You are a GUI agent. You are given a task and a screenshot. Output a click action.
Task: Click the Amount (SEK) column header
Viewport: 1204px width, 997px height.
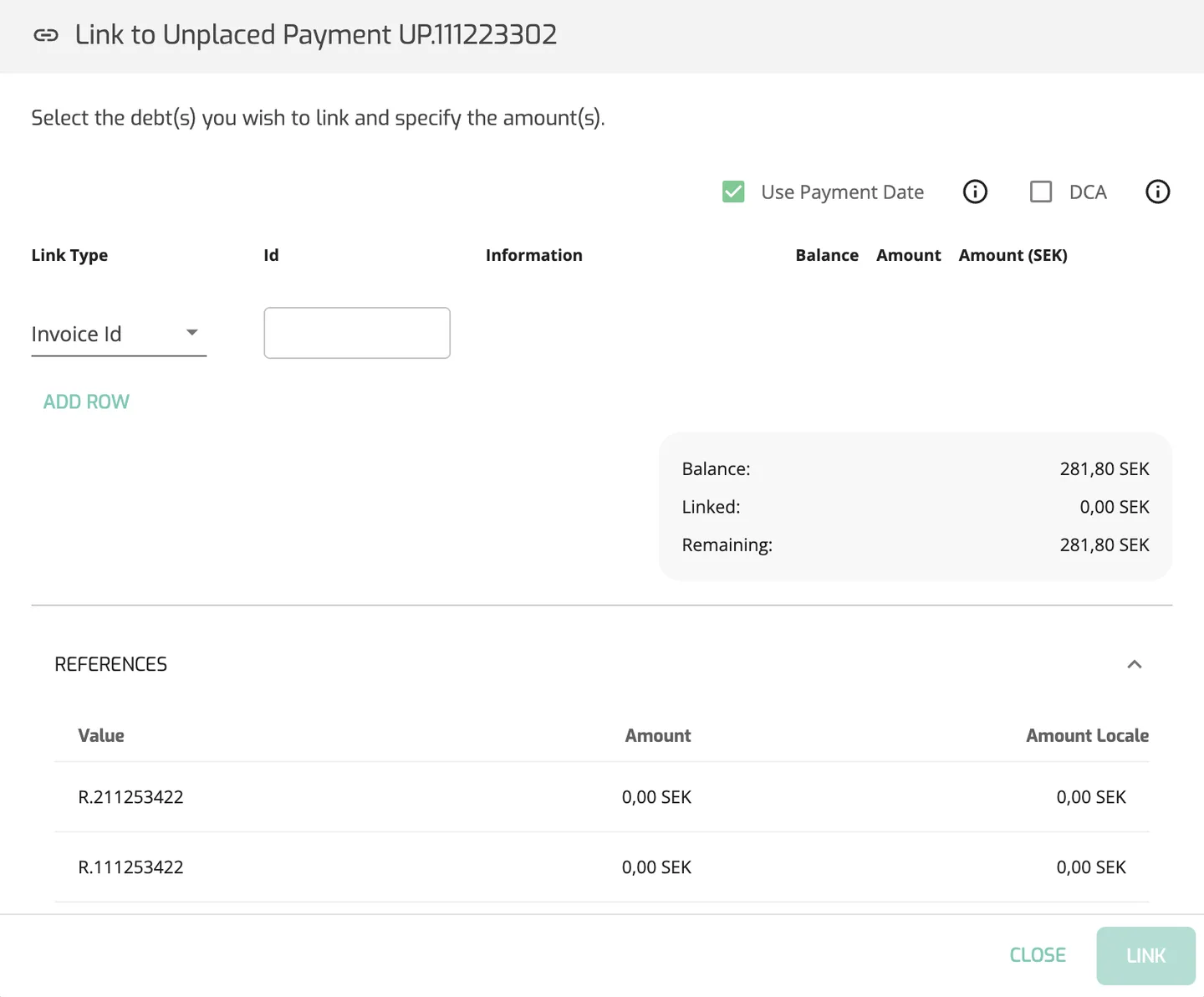pos(1013,255)
